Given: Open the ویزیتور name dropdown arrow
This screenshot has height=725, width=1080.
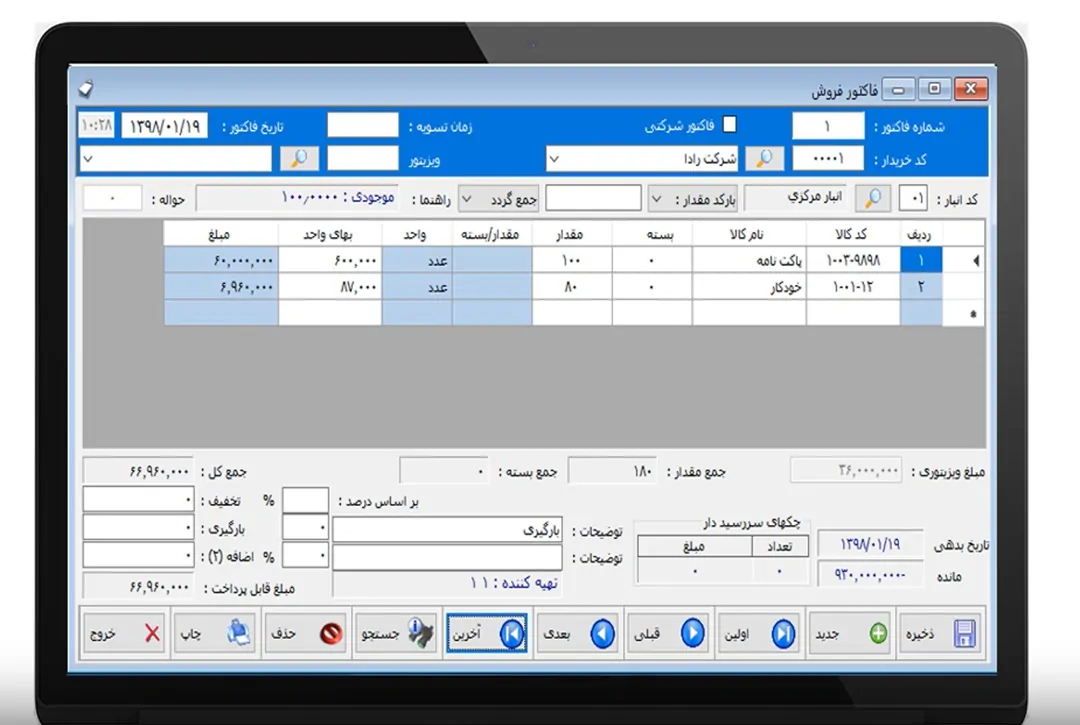Looking at the screenshot, I should [x=87, y=159].
